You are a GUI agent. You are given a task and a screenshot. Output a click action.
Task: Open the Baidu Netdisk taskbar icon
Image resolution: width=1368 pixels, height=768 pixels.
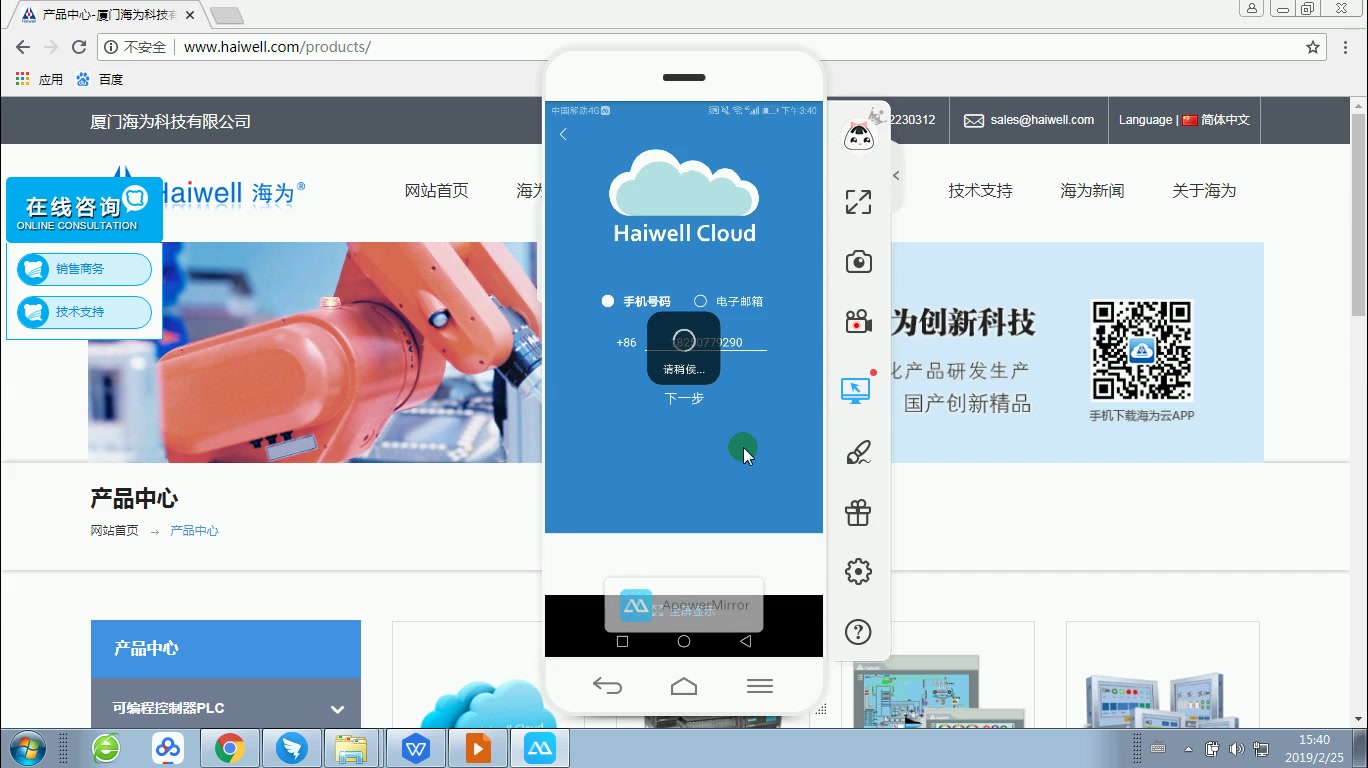[168, 748]
